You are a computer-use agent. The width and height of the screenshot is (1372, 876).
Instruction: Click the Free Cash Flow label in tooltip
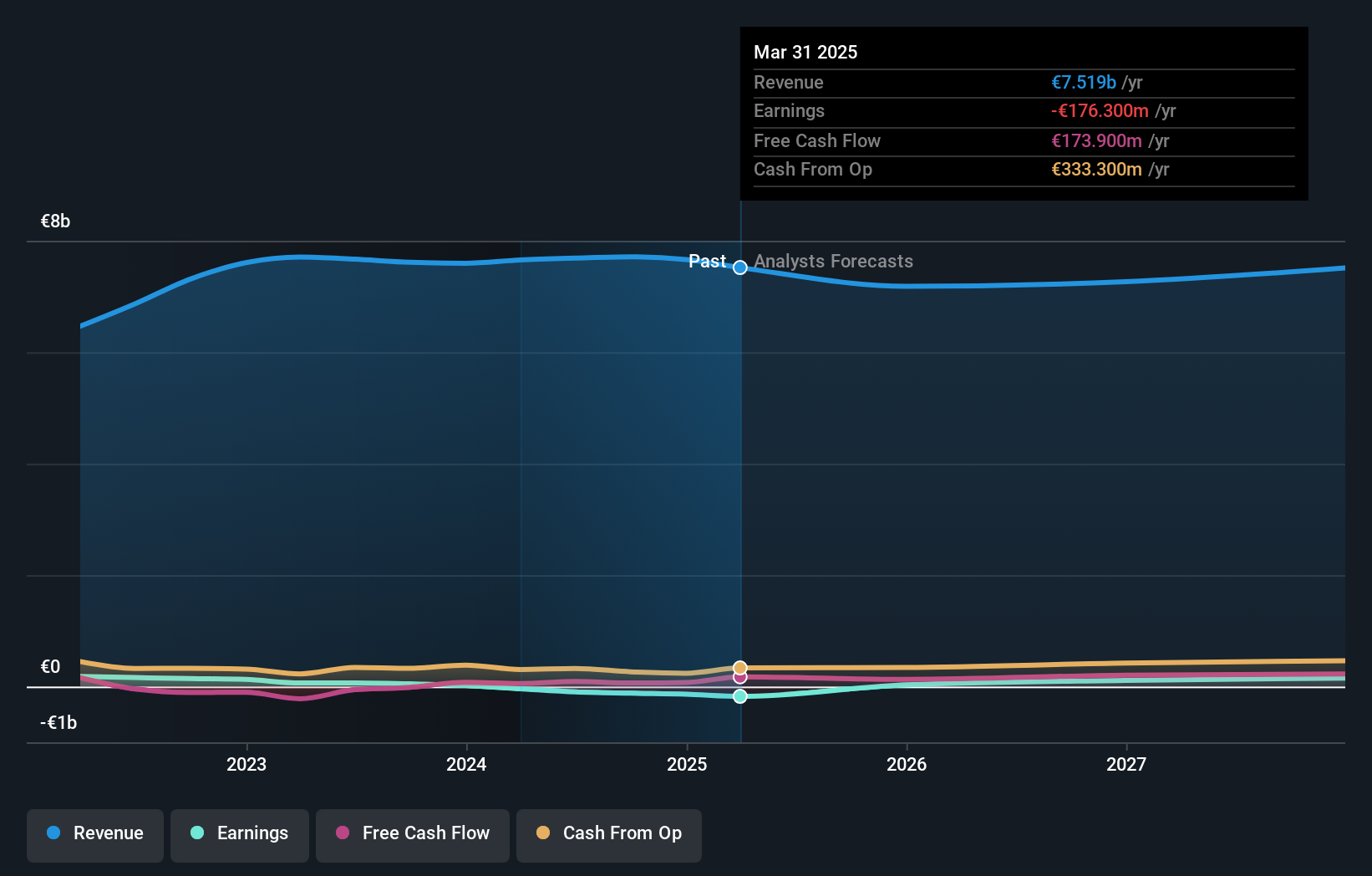tap(817, 140)
